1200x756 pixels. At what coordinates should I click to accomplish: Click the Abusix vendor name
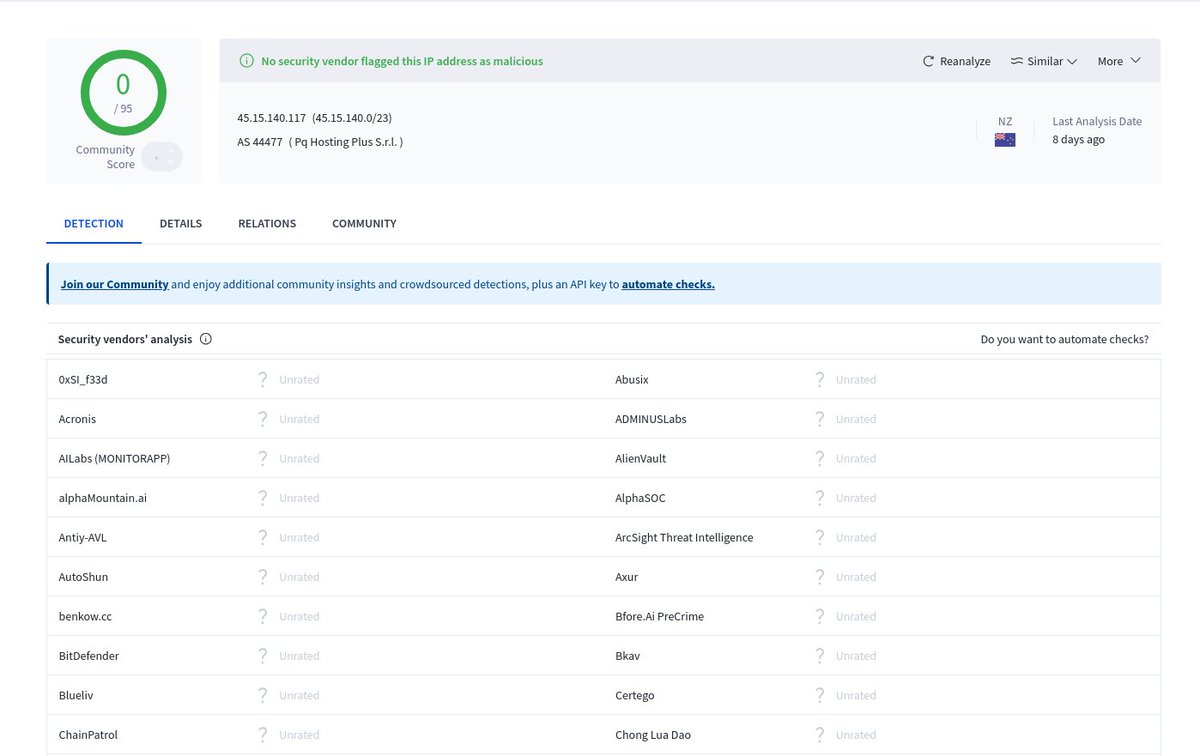pyautogui.click(x=632, y=380)
